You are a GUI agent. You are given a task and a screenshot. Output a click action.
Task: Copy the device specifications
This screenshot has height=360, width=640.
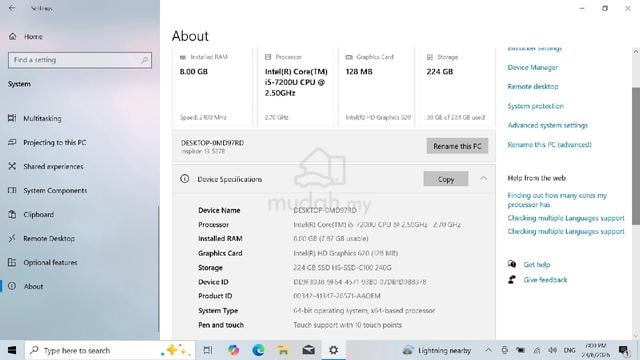446,179
